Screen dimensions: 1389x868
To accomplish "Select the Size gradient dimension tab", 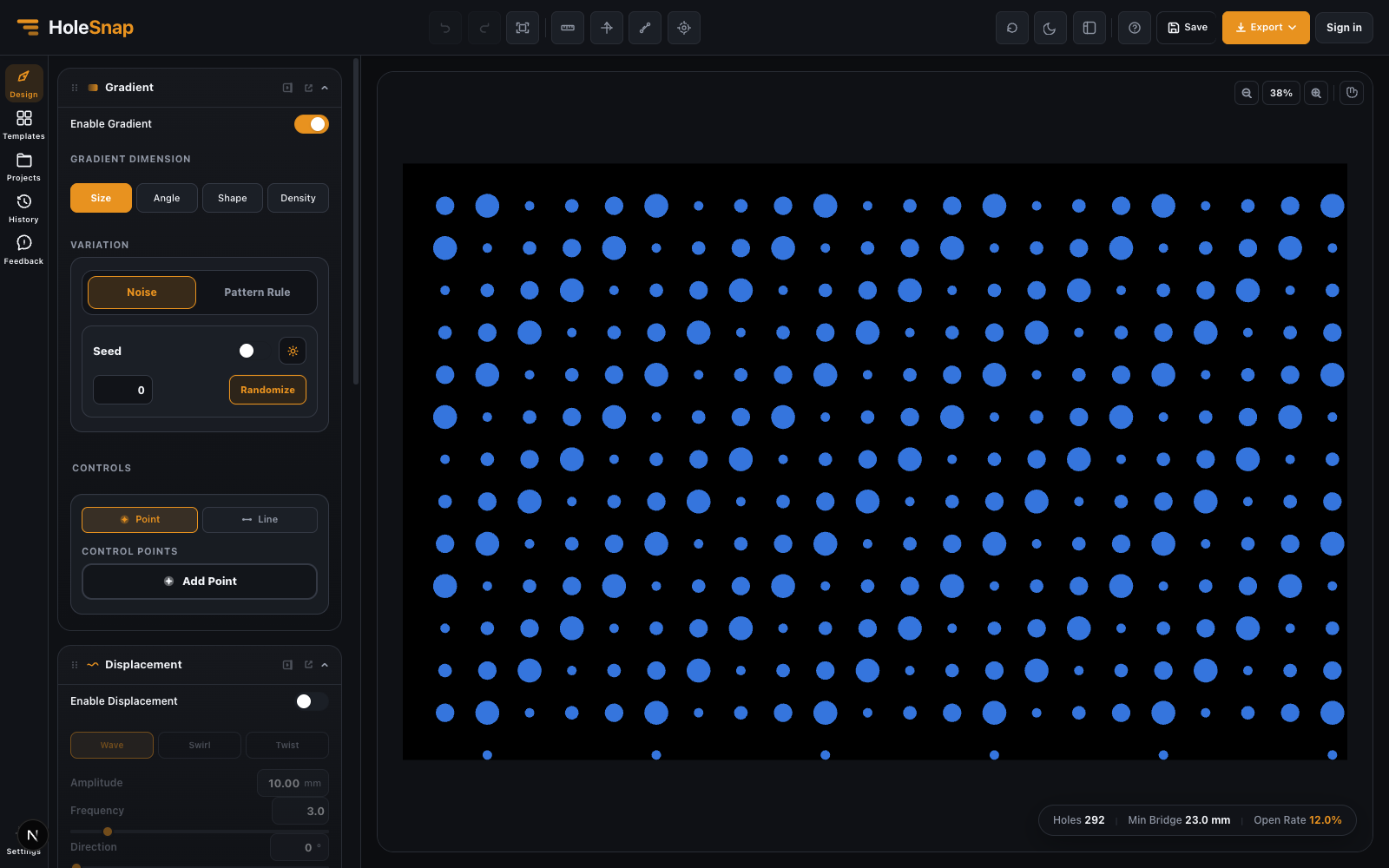I will 101,198.
